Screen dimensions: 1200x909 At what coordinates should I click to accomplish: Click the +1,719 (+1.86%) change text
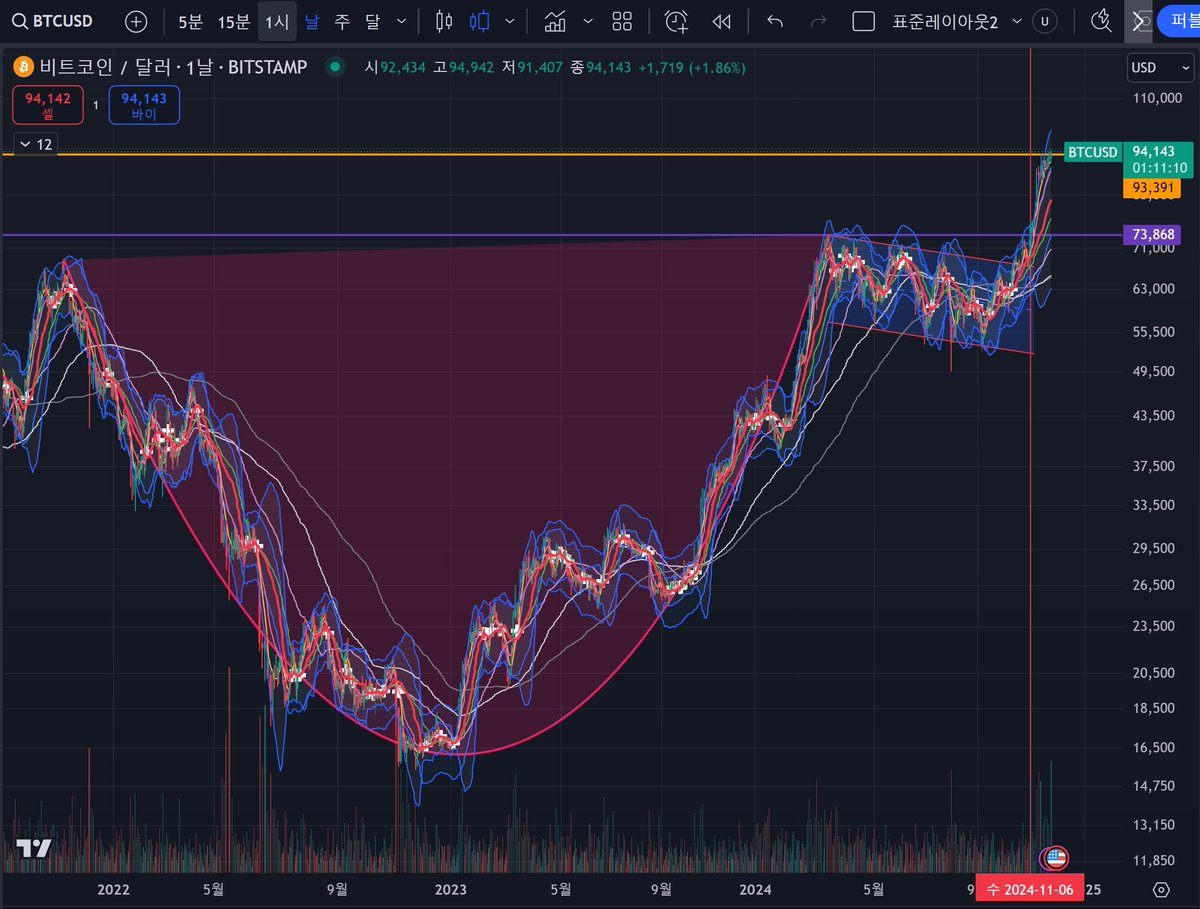click(x=692, y=68)
